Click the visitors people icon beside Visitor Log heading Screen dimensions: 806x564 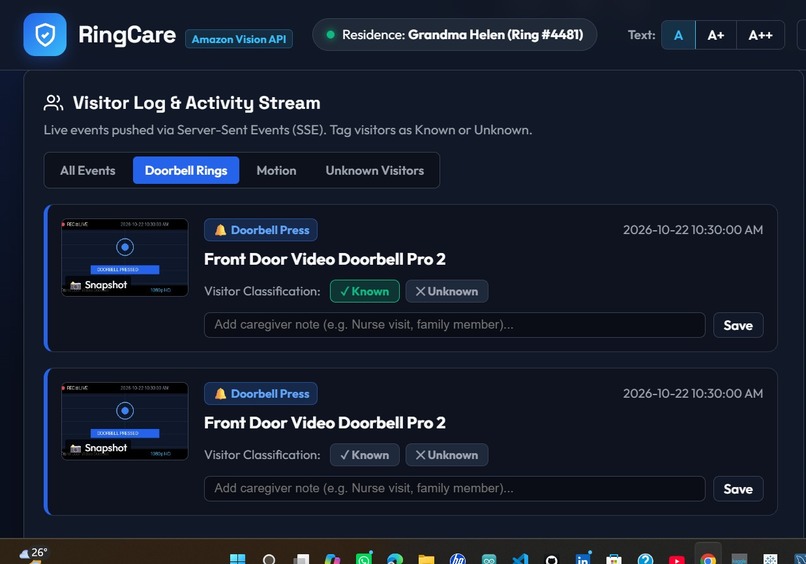53,103
